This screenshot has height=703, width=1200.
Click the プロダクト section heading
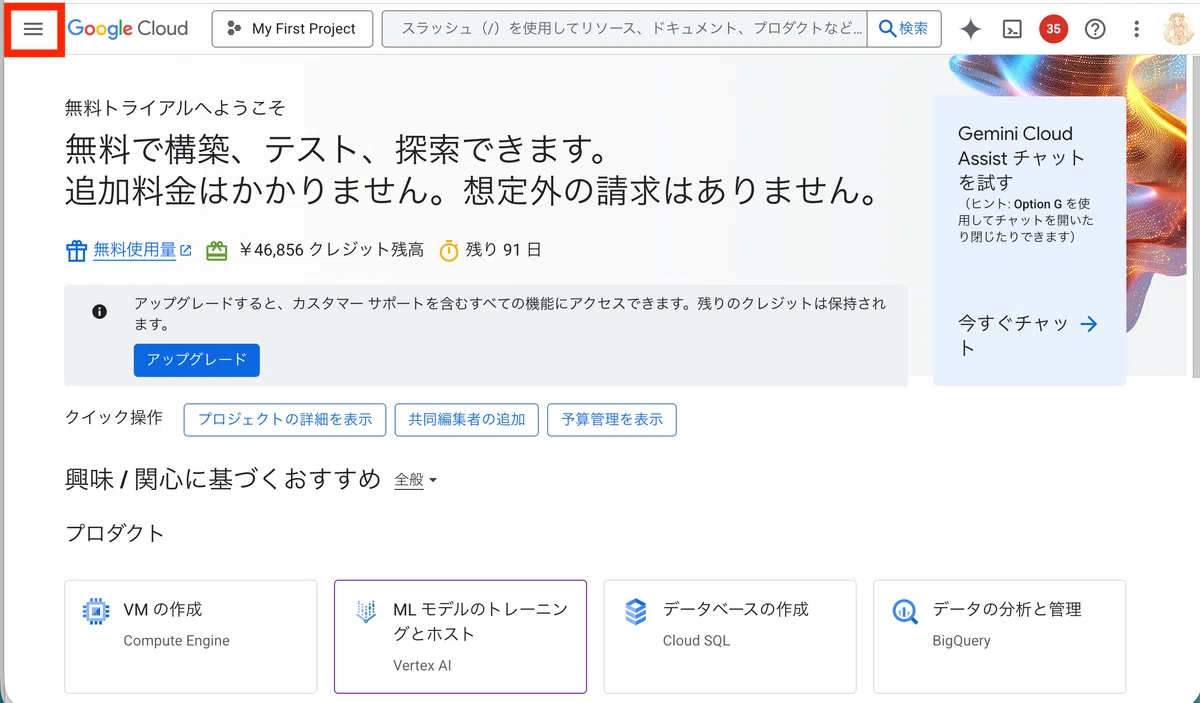(115, 533)
